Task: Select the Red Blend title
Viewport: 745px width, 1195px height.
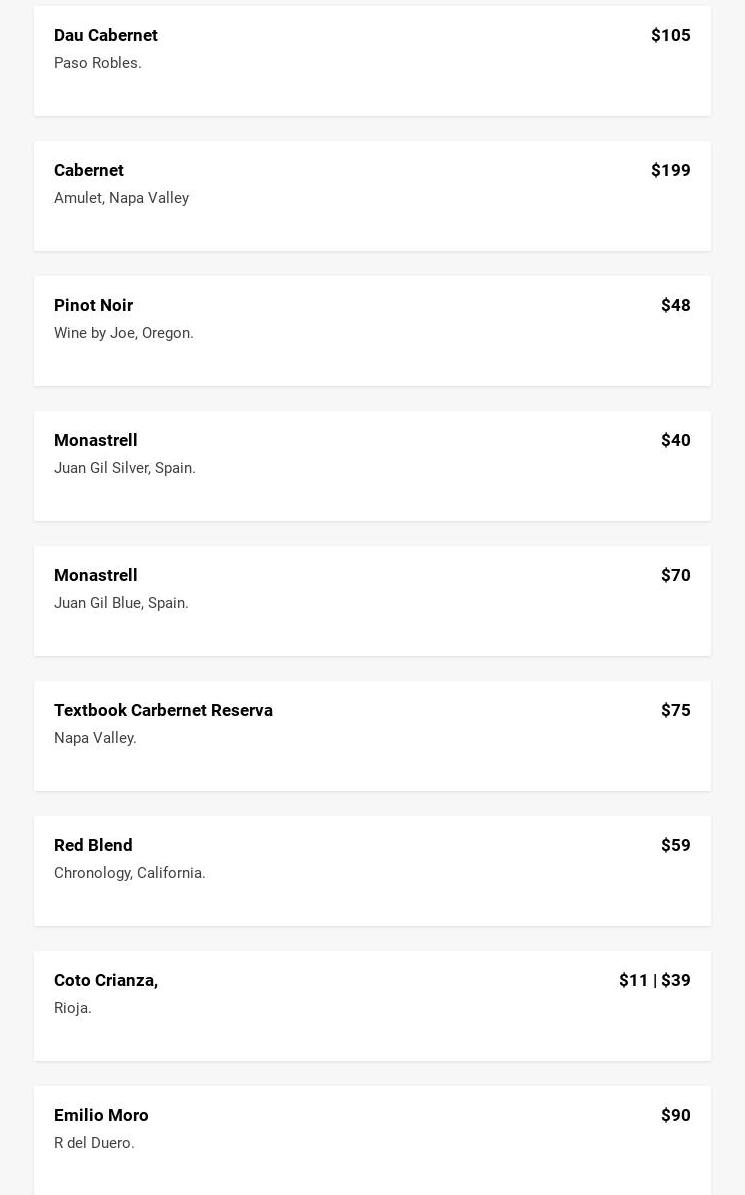Action: click(93, 845)
